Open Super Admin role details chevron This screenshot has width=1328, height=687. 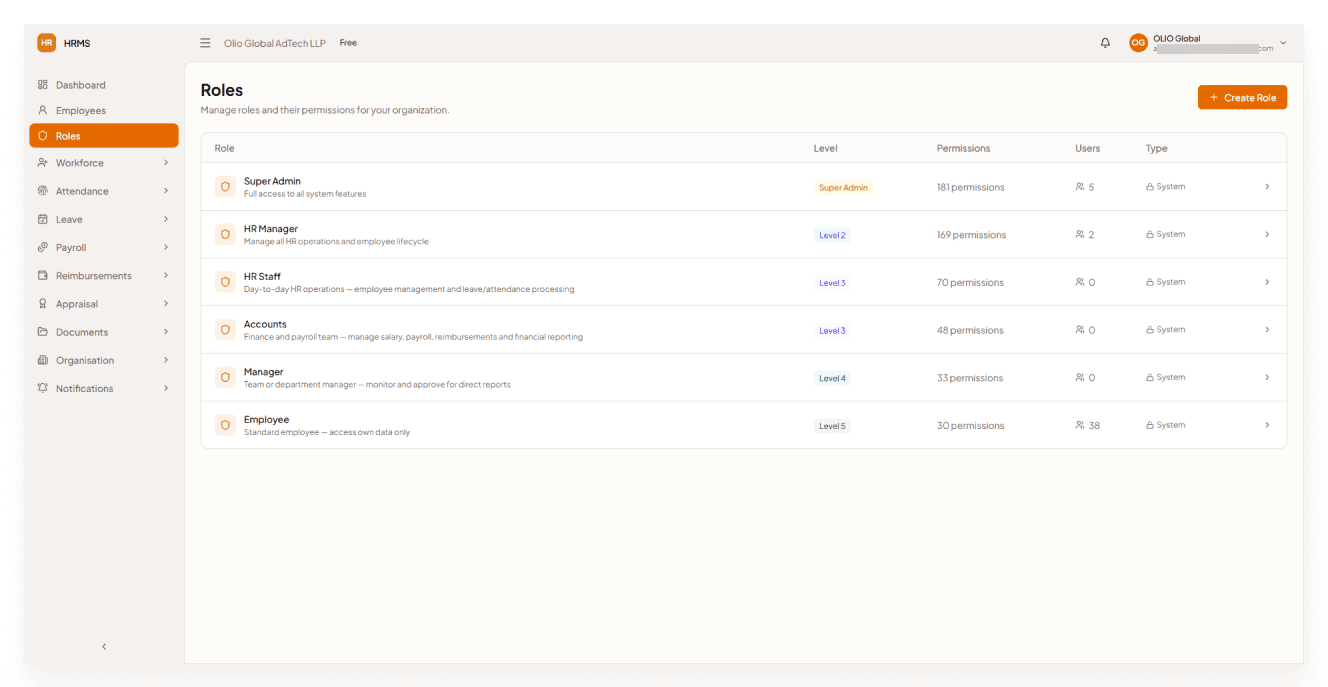pyautogui.click(x=1267, y=187)
